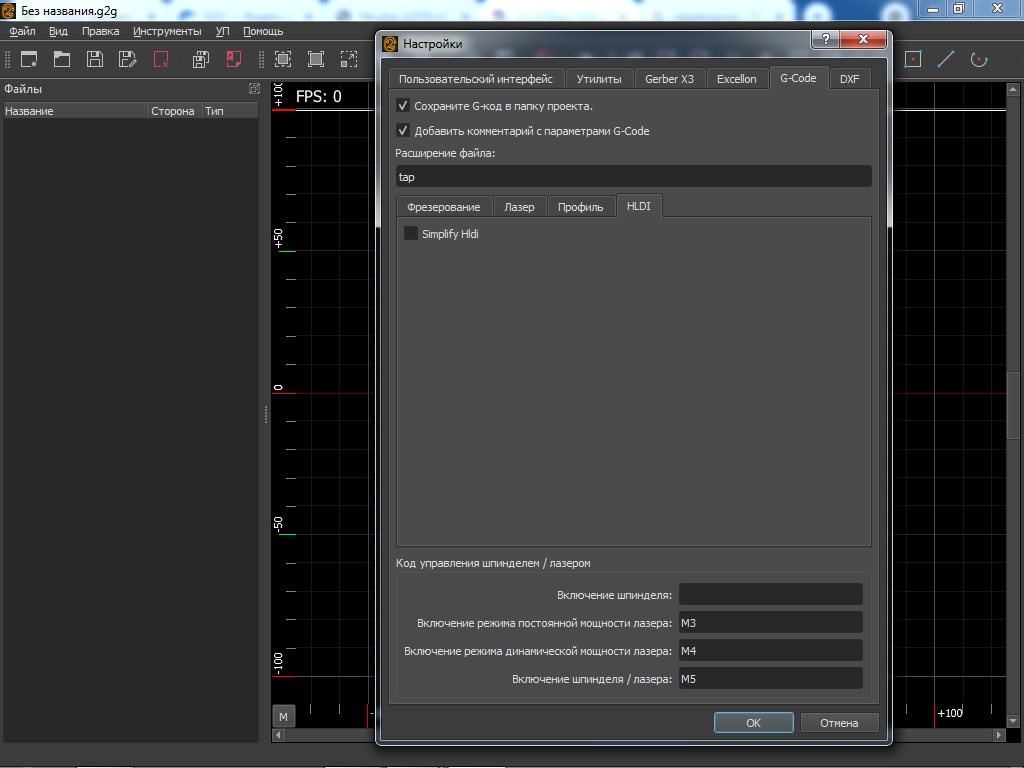Click the Тип column header
This screenshot has height=768, width=1024.
230,111
